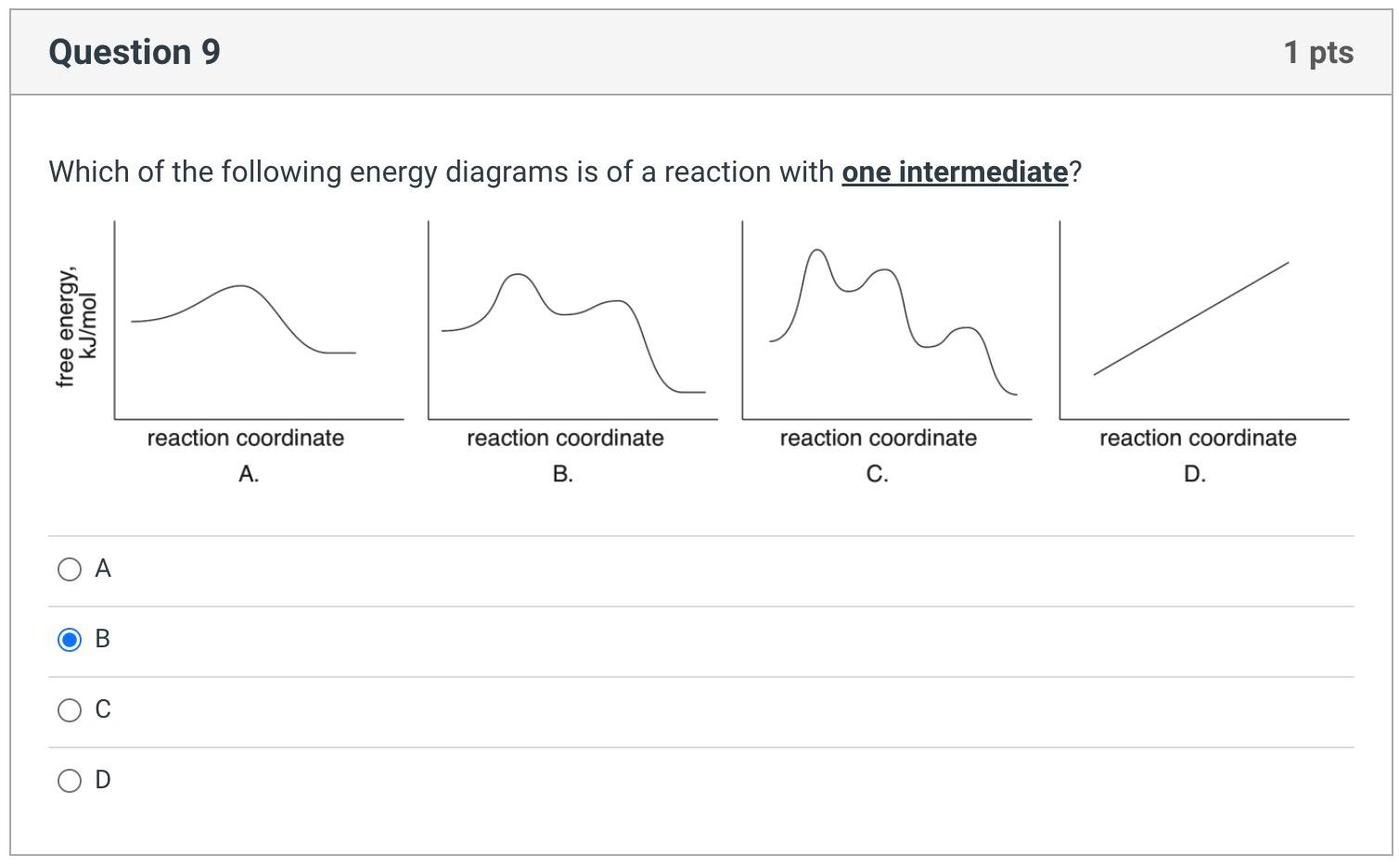Click the straight-line diagram labeled D
1399x868 pixels.
(1197, 315)
